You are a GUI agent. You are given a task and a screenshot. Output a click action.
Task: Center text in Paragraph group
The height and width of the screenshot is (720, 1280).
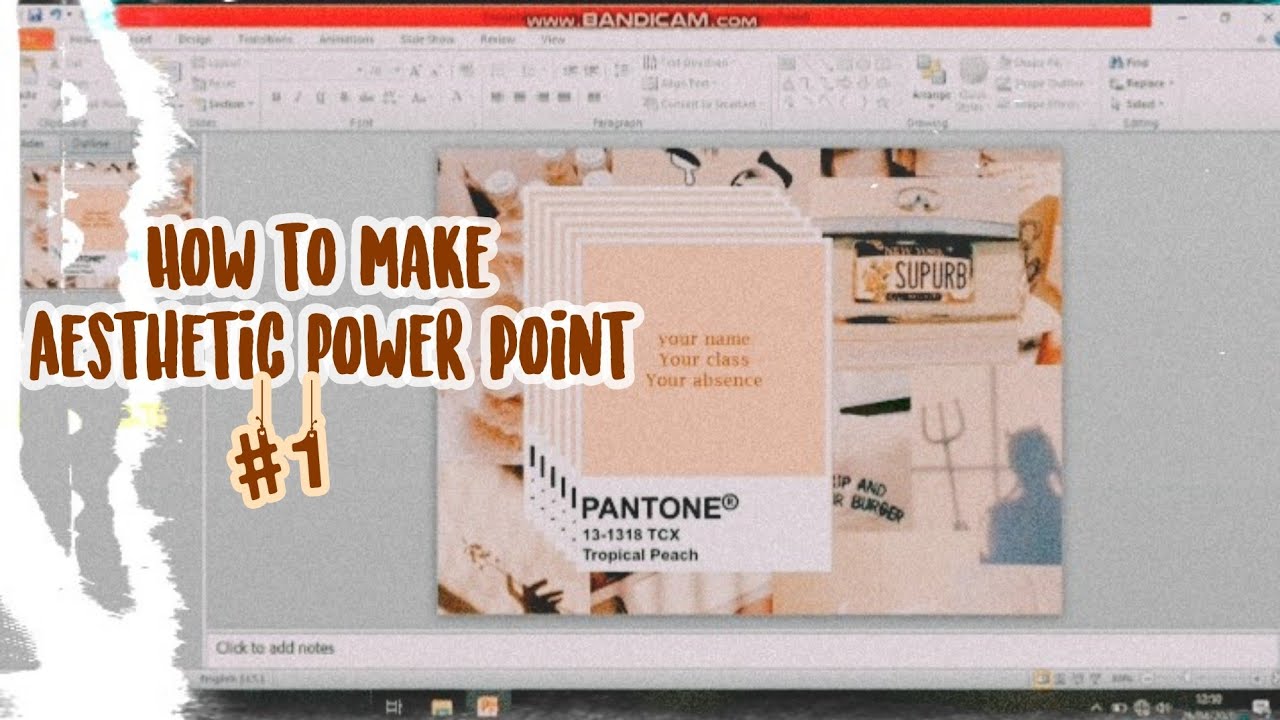519,97
